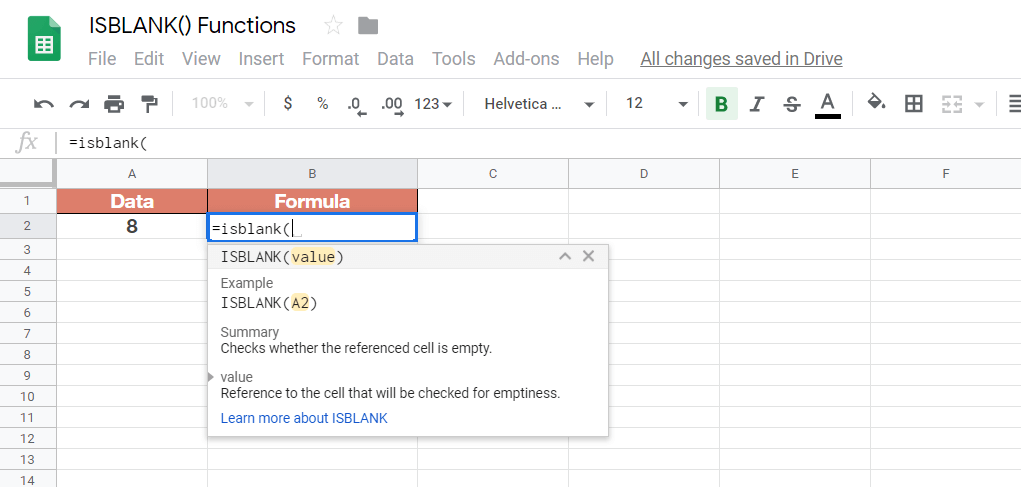Open the Format menu
This screenshot has width=1021, height=487.
(x=331, y=59)
